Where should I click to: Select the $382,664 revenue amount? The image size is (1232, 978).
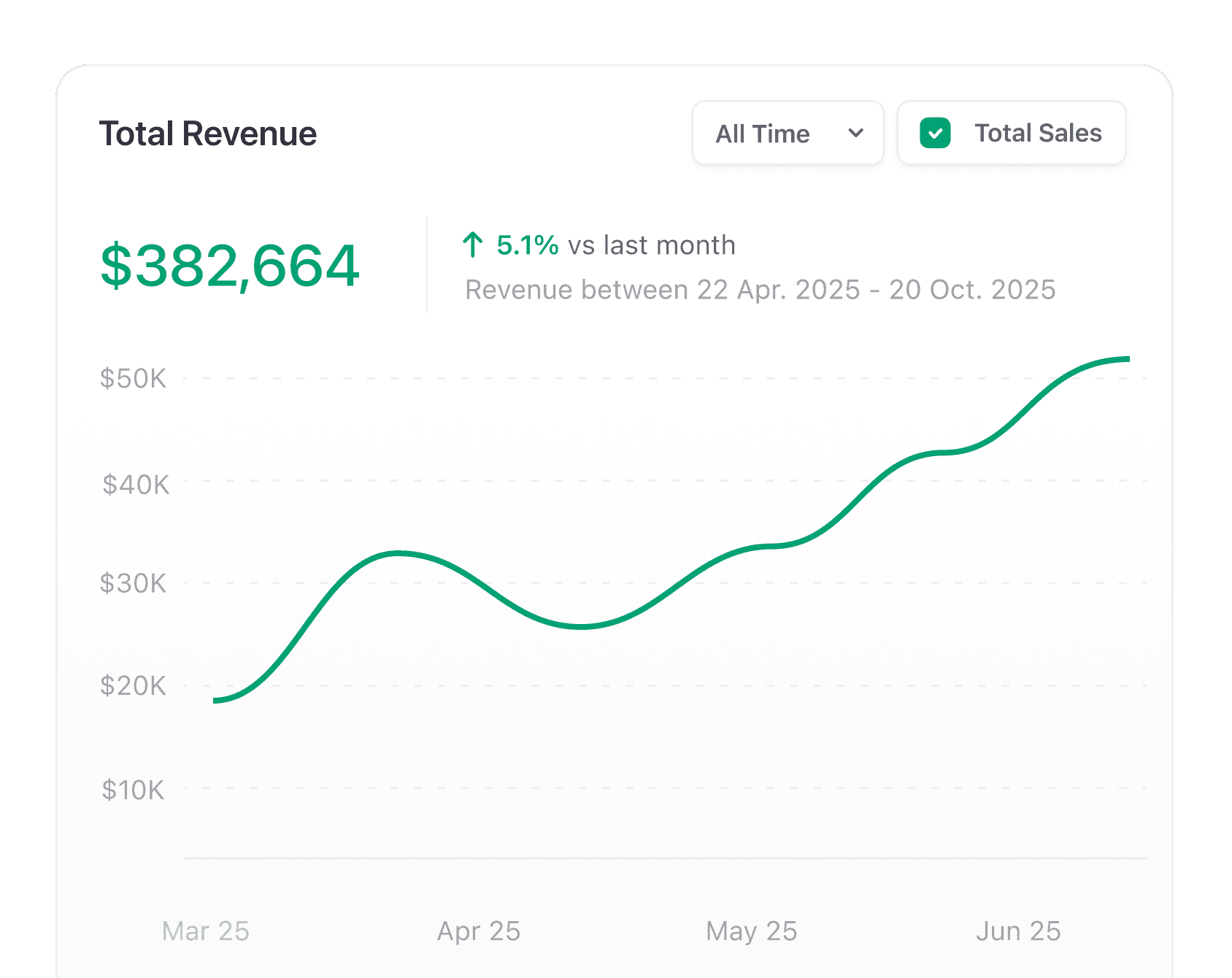click(229, 266)
